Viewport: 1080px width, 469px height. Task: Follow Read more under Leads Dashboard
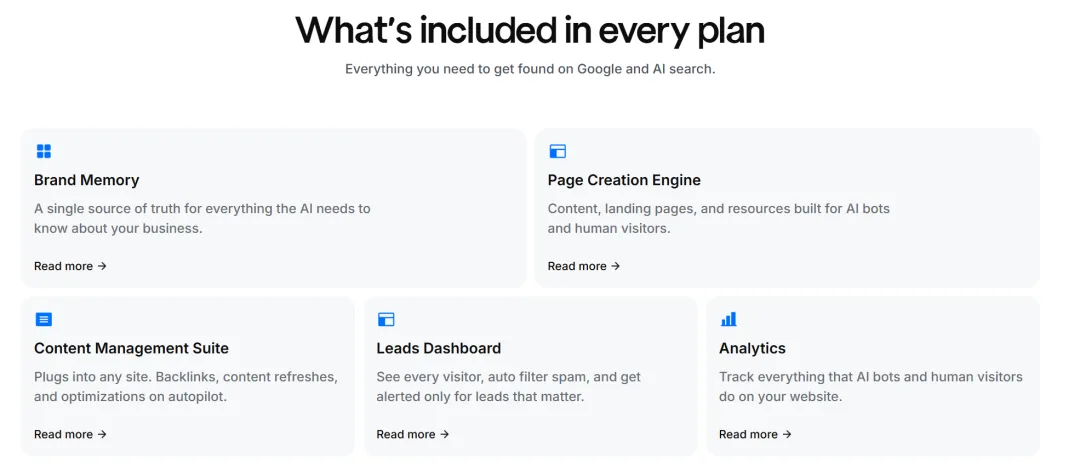[412, 434]
